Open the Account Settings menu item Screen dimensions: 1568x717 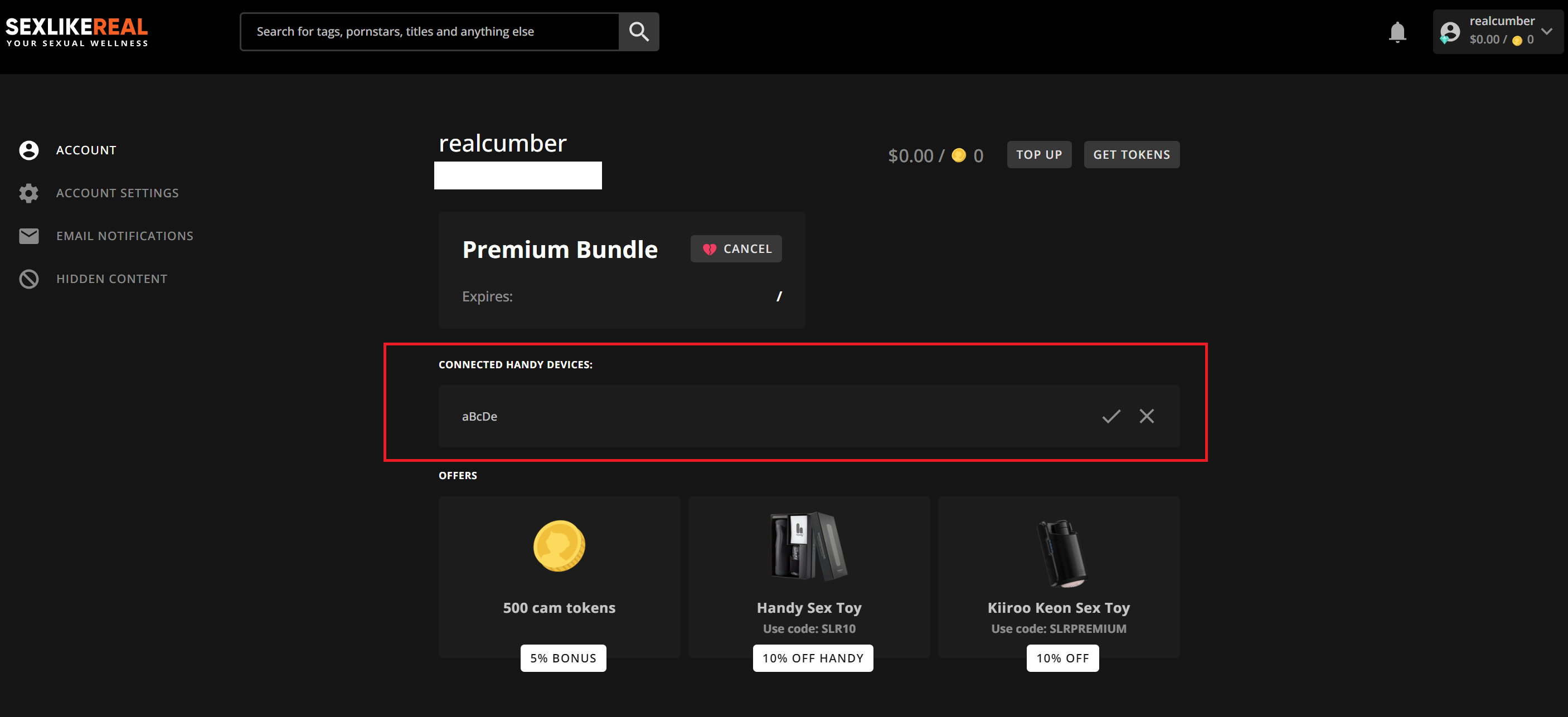pos(117,193)
